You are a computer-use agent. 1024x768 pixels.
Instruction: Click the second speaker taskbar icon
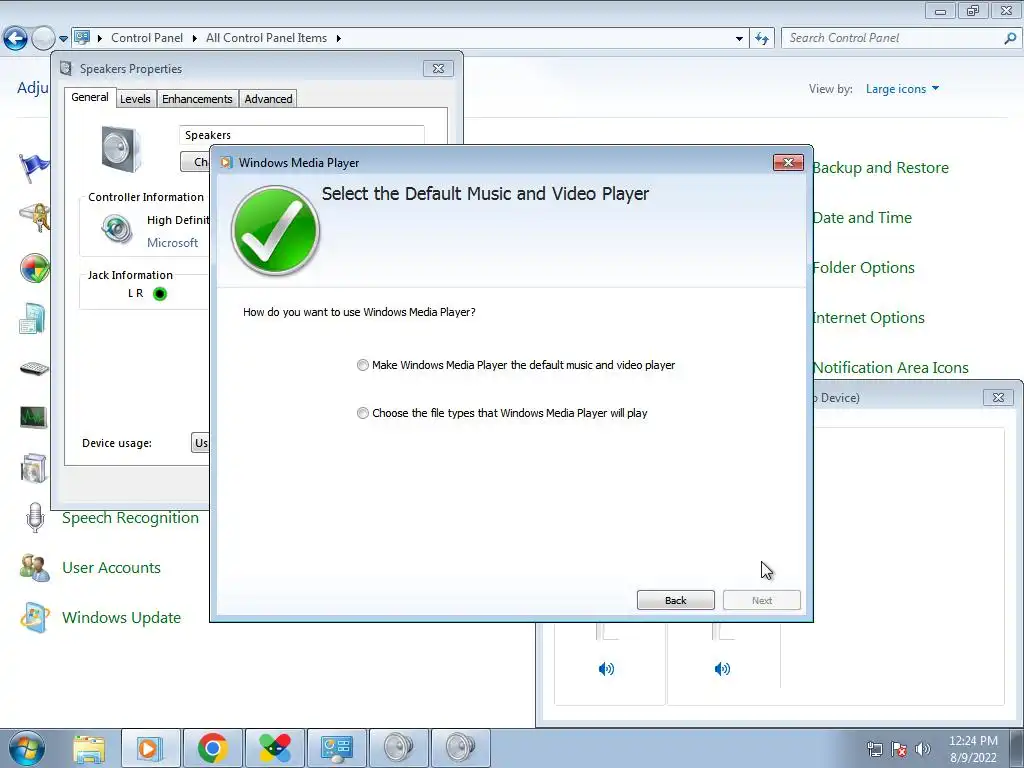460,748
